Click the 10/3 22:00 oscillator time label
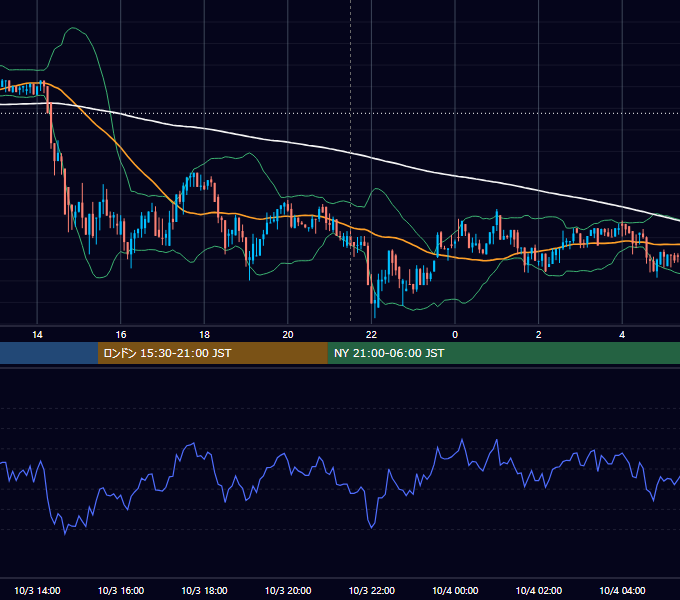The width and height of the screenshot is (680, 600). (372, 590)
